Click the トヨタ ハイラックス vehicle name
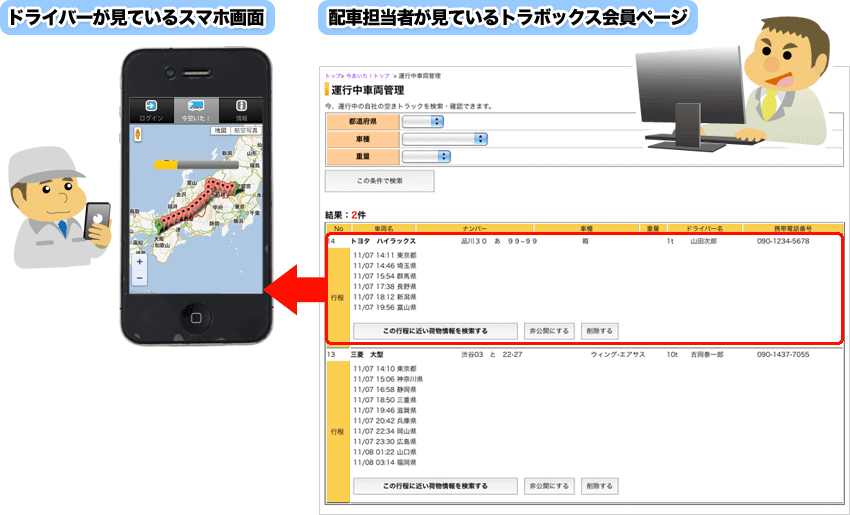This screenshot has height=515, width=850. tap(383, 241)
